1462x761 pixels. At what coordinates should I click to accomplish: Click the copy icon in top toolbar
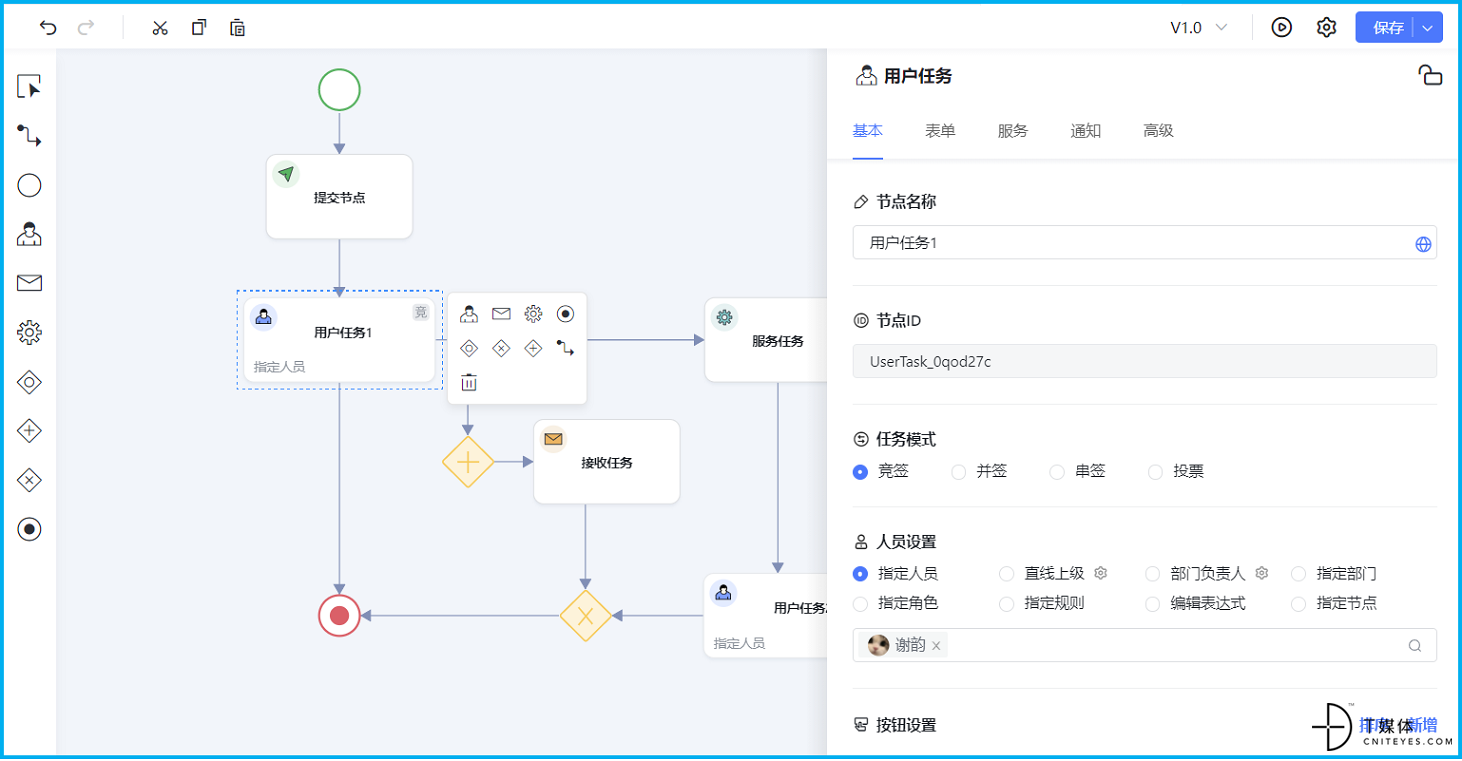199,28
